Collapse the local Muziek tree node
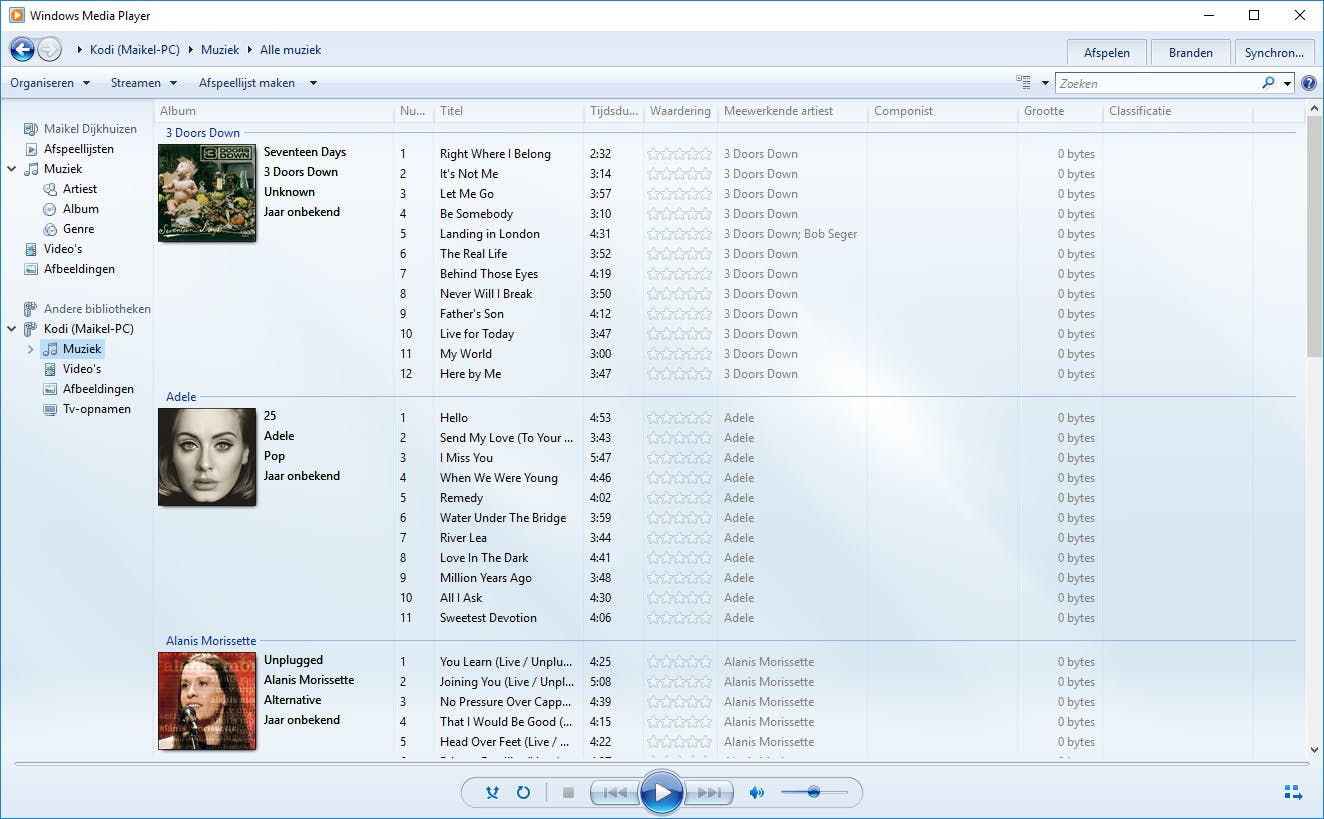The width and height of the screenshot is (1324, 819). click(12, 169)
